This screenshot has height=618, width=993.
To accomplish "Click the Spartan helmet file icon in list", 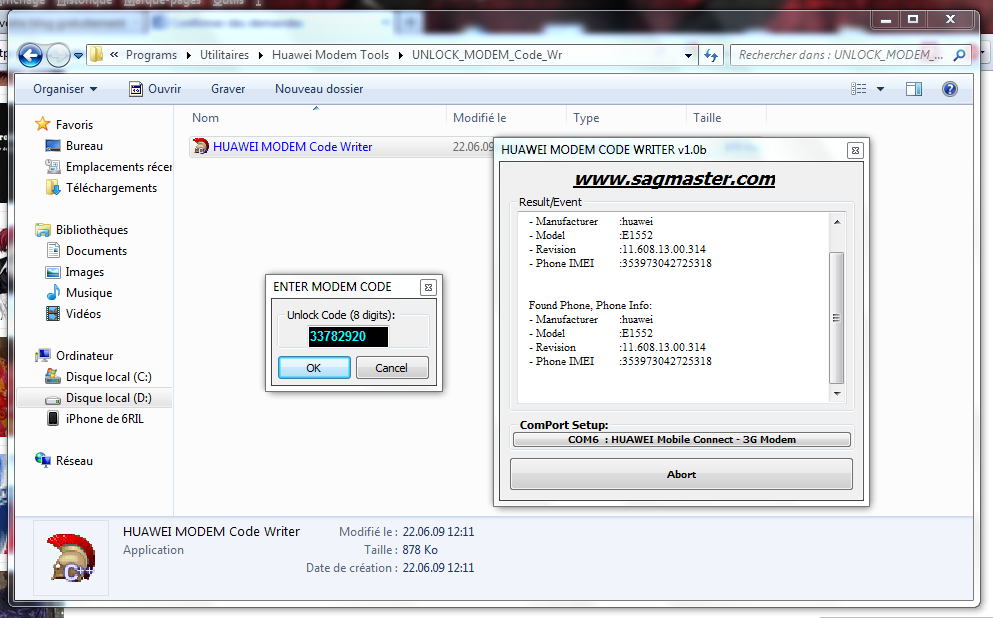I will pos(200,146).
